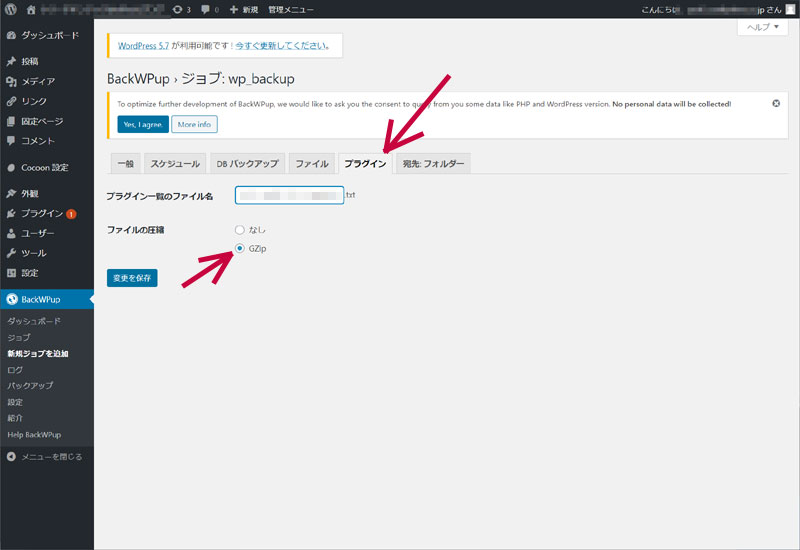Expand the ヘルプ help dropdown
The width and height of the screenshot is (800, 550).
point(763,27)
